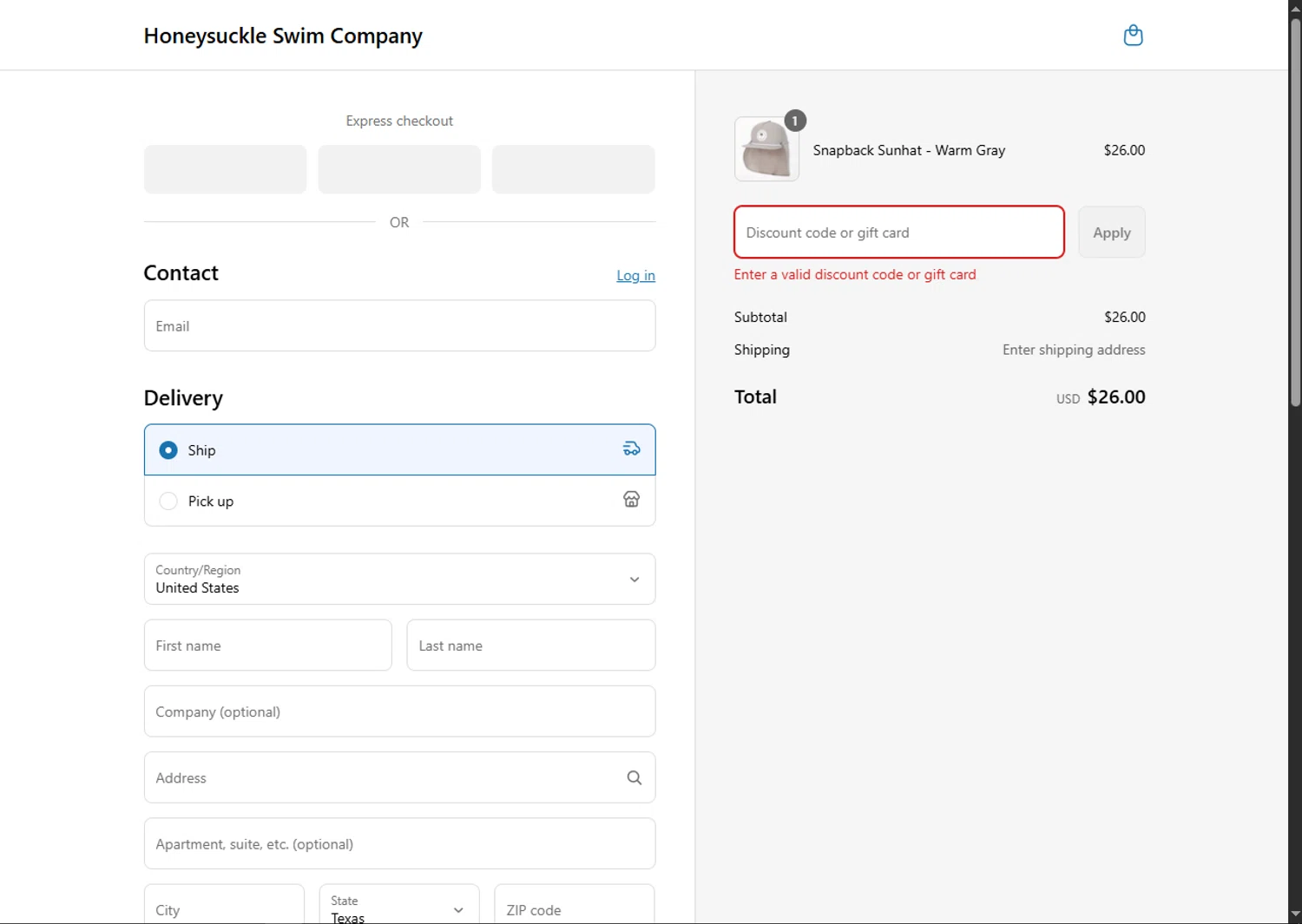This screenshot has width=1302, height=924.
Task: Click the Apply discount button
Action: pos(1111,232)
